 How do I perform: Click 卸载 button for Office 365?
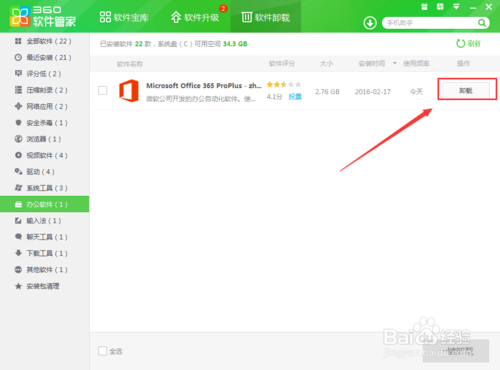tap(466, 90)
